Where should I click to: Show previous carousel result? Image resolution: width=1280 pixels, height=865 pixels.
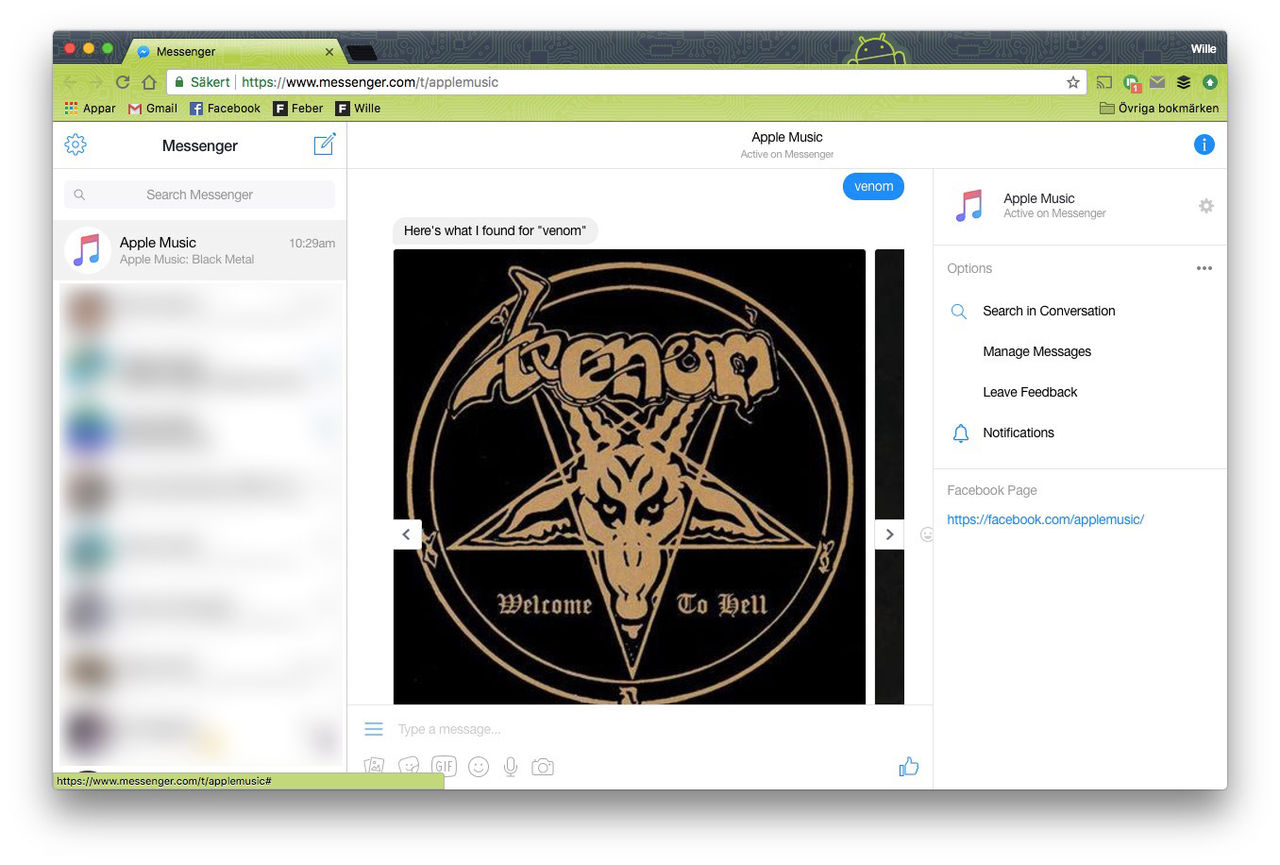coord(406,535)
